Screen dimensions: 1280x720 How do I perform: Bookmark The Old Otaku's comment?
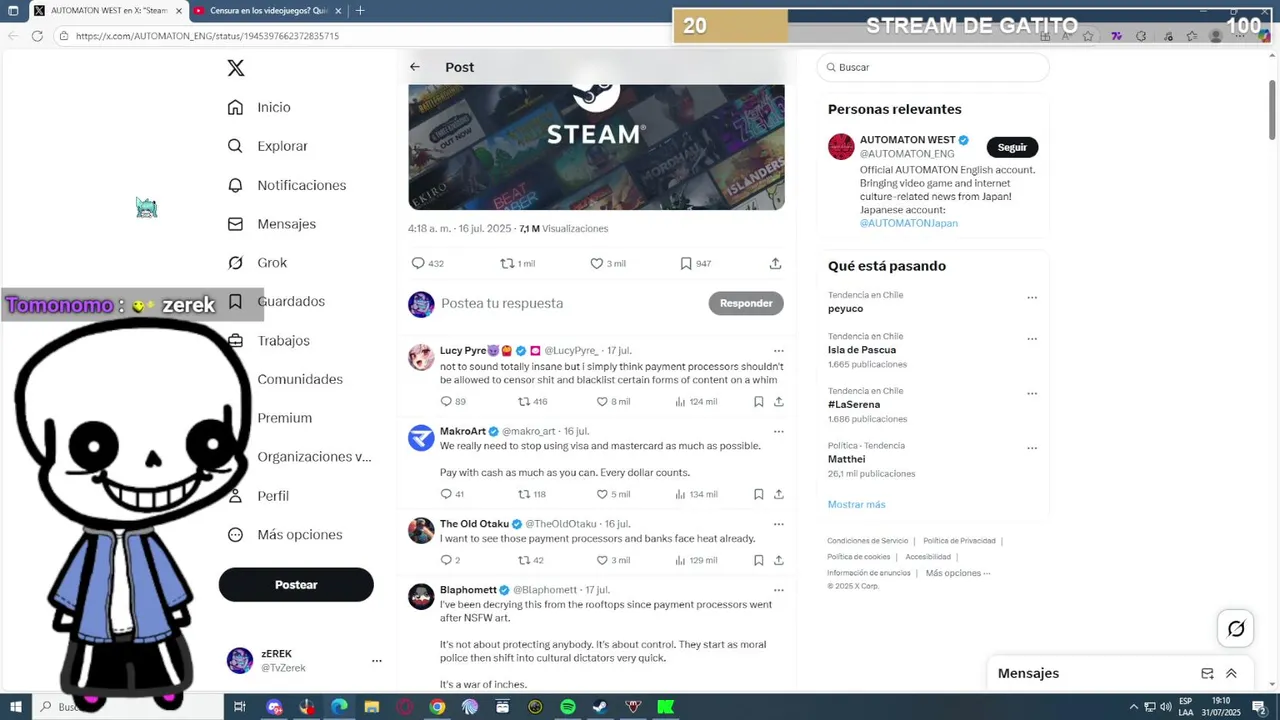click(759, 560)
